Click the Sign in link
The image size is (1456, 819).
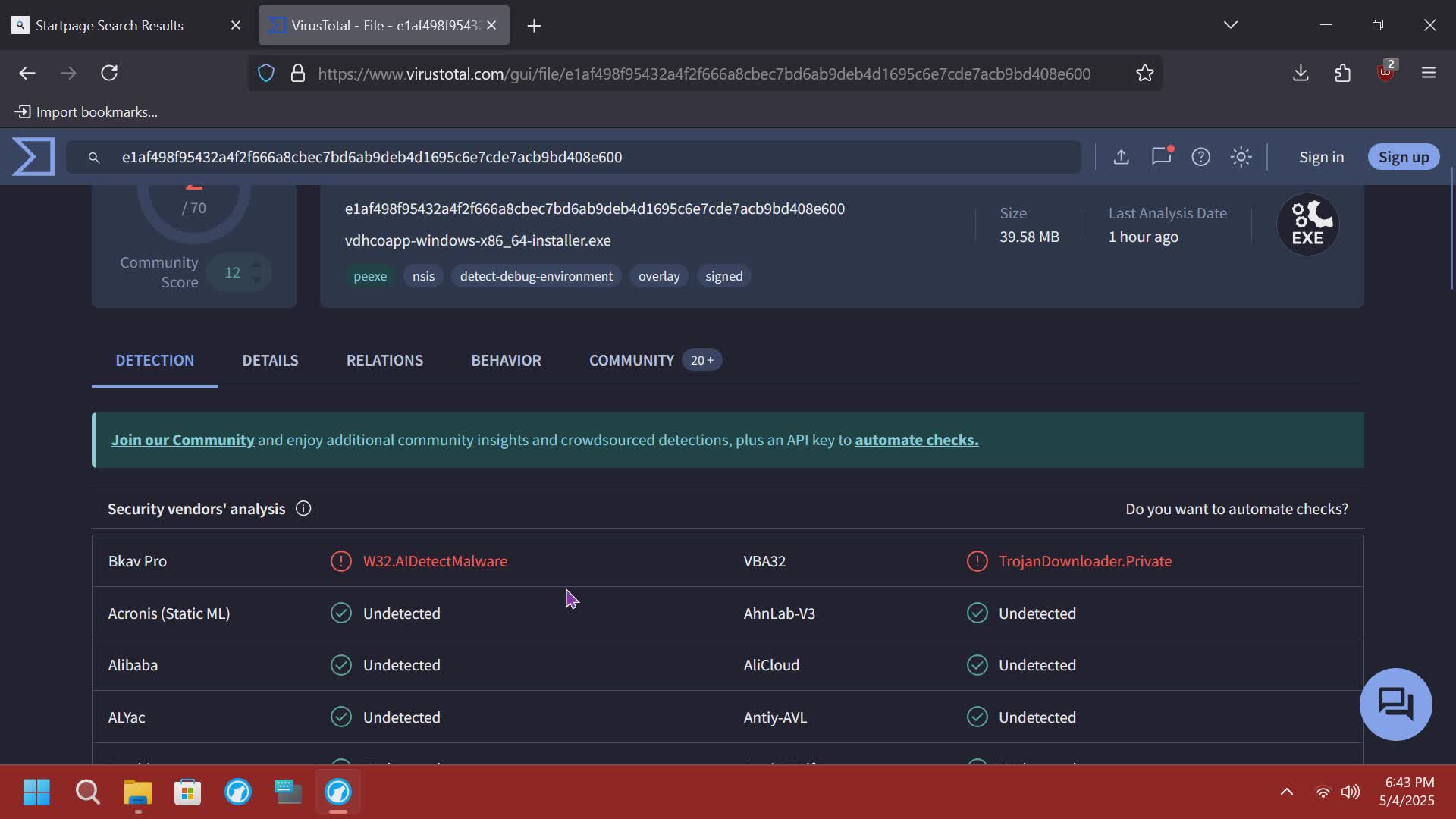tap(1321, 157)
